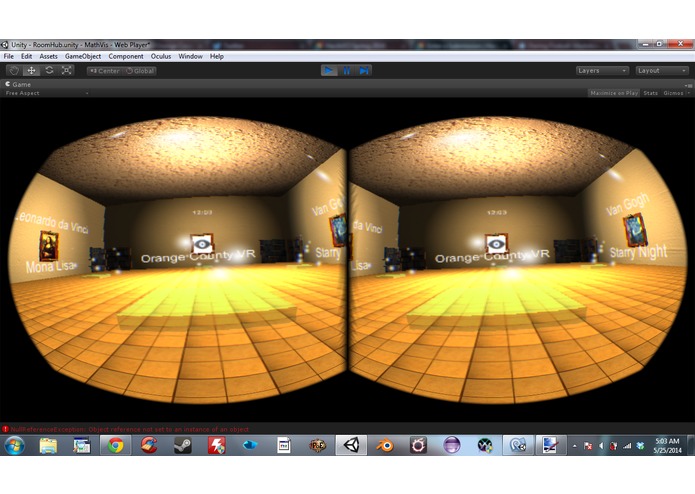The image size is (695, 494).
Task: Toggle the Stats overlay
Action: click(651, 93)
